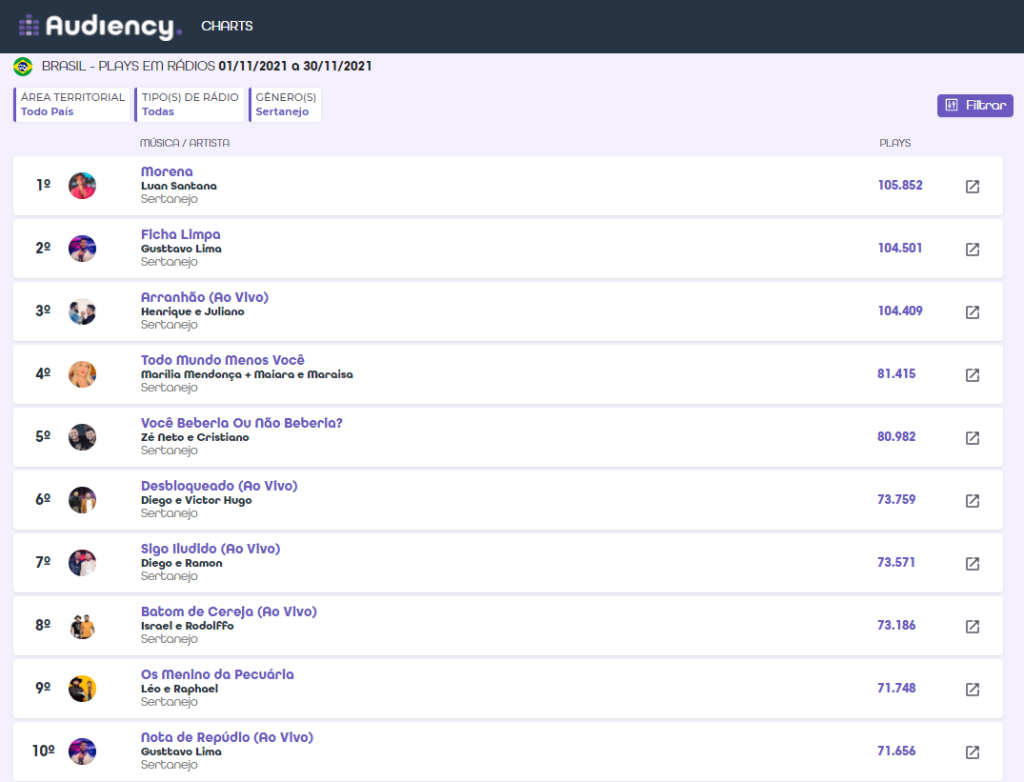
Task: Open the song Os Menino da Pecuária
Action: (x=217, y=674)
